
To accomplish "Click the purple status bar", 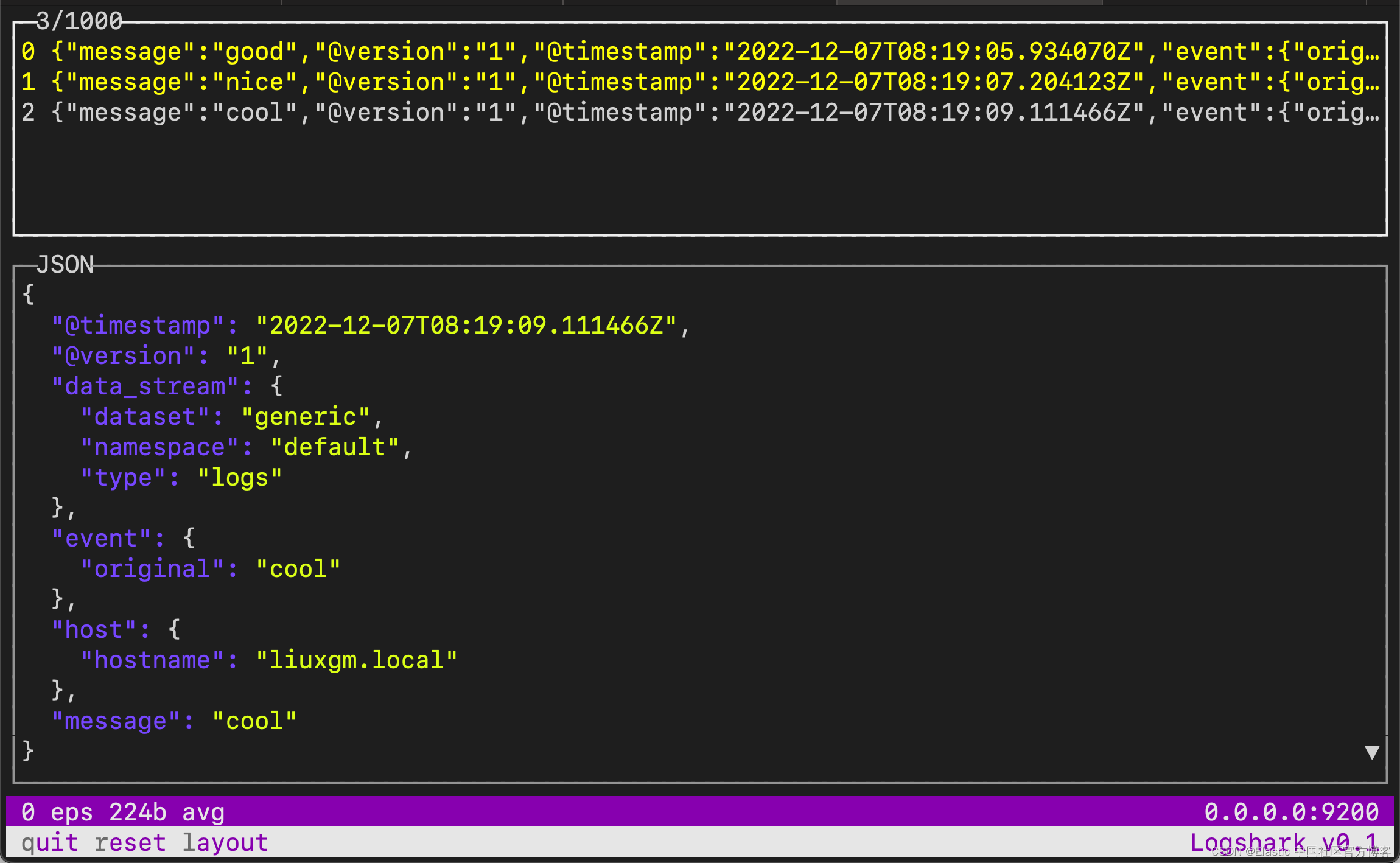I will click(700, 811).
